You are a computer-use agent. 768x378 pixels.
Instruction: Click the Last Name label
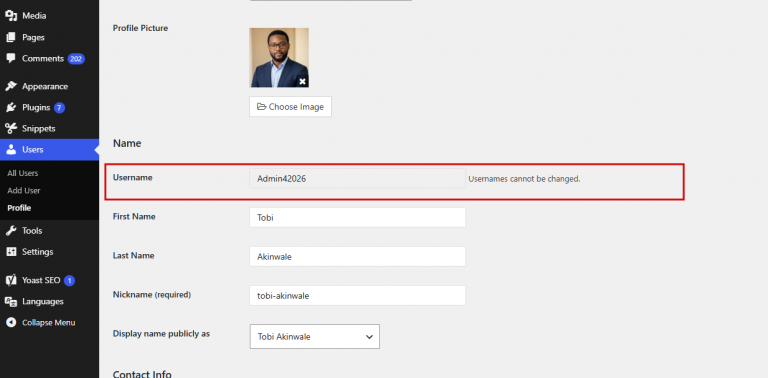134,256
